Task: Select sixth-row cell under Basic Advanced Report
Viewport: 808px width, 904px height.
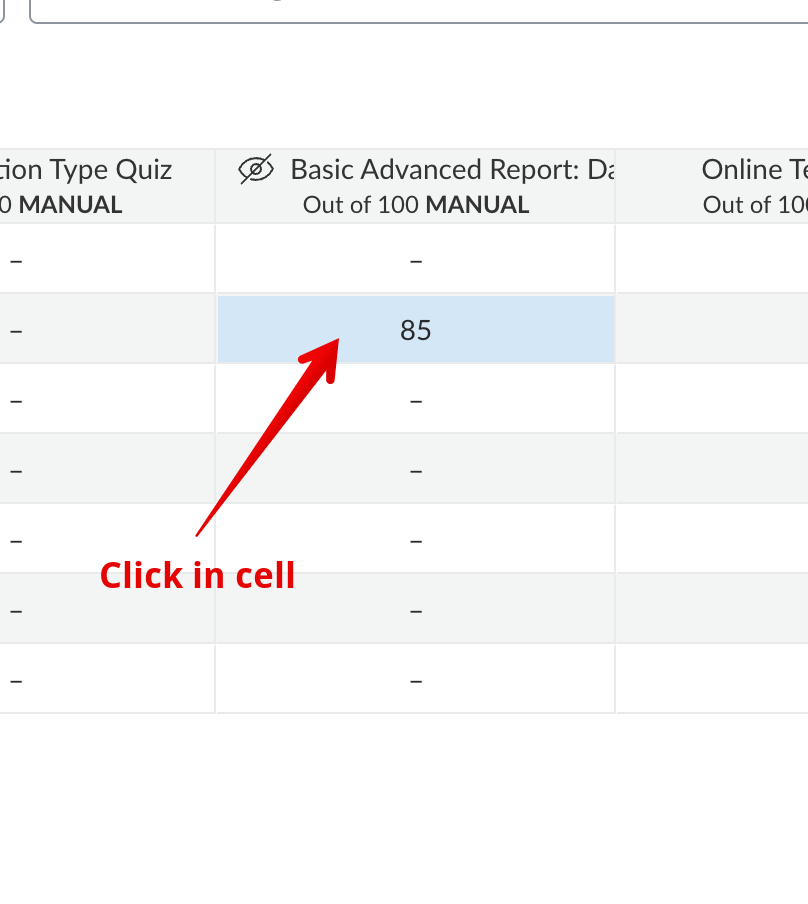Action: tap(416, 610)
